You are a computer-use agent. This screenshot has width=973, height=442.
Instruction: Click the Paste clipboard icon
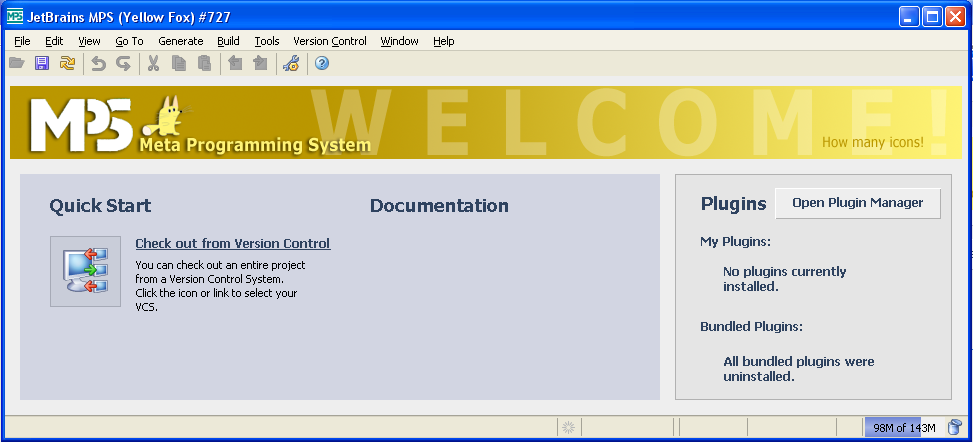pyautogui.click(x=204, y=63)
